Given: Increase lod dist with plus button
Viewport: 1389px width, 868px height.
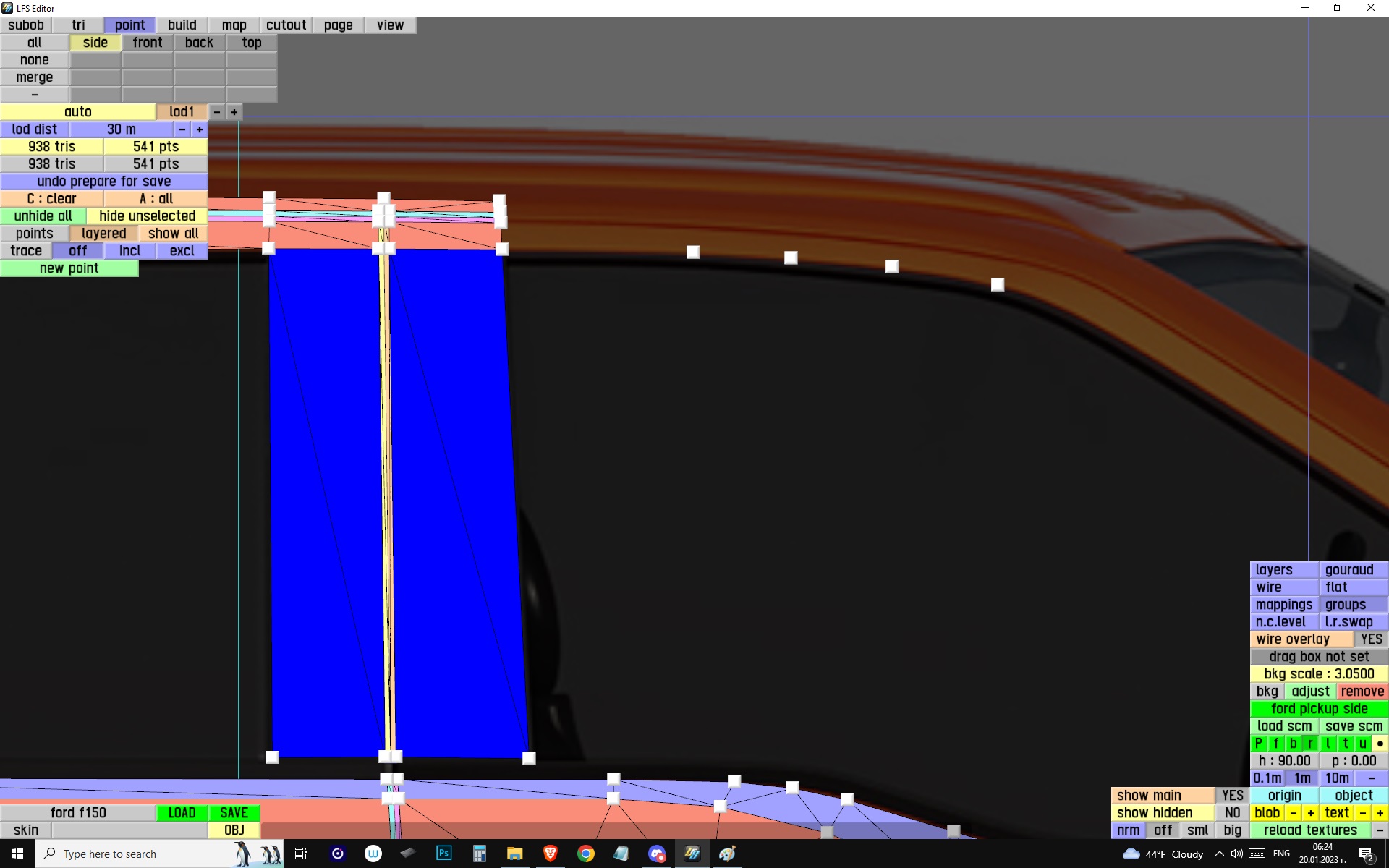Looking at the screenshot, I should pos(200,129).
